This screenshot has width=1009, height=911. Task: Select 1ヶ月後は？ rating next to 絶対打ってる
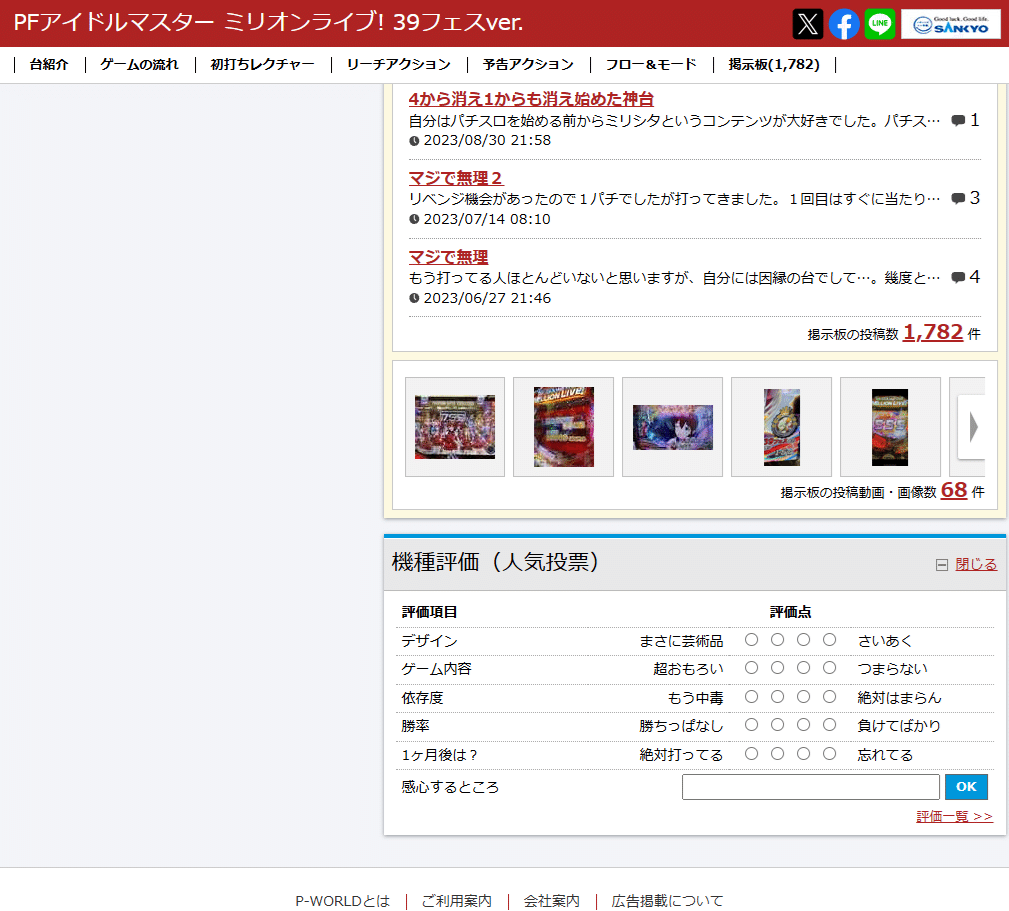point(751,753)
